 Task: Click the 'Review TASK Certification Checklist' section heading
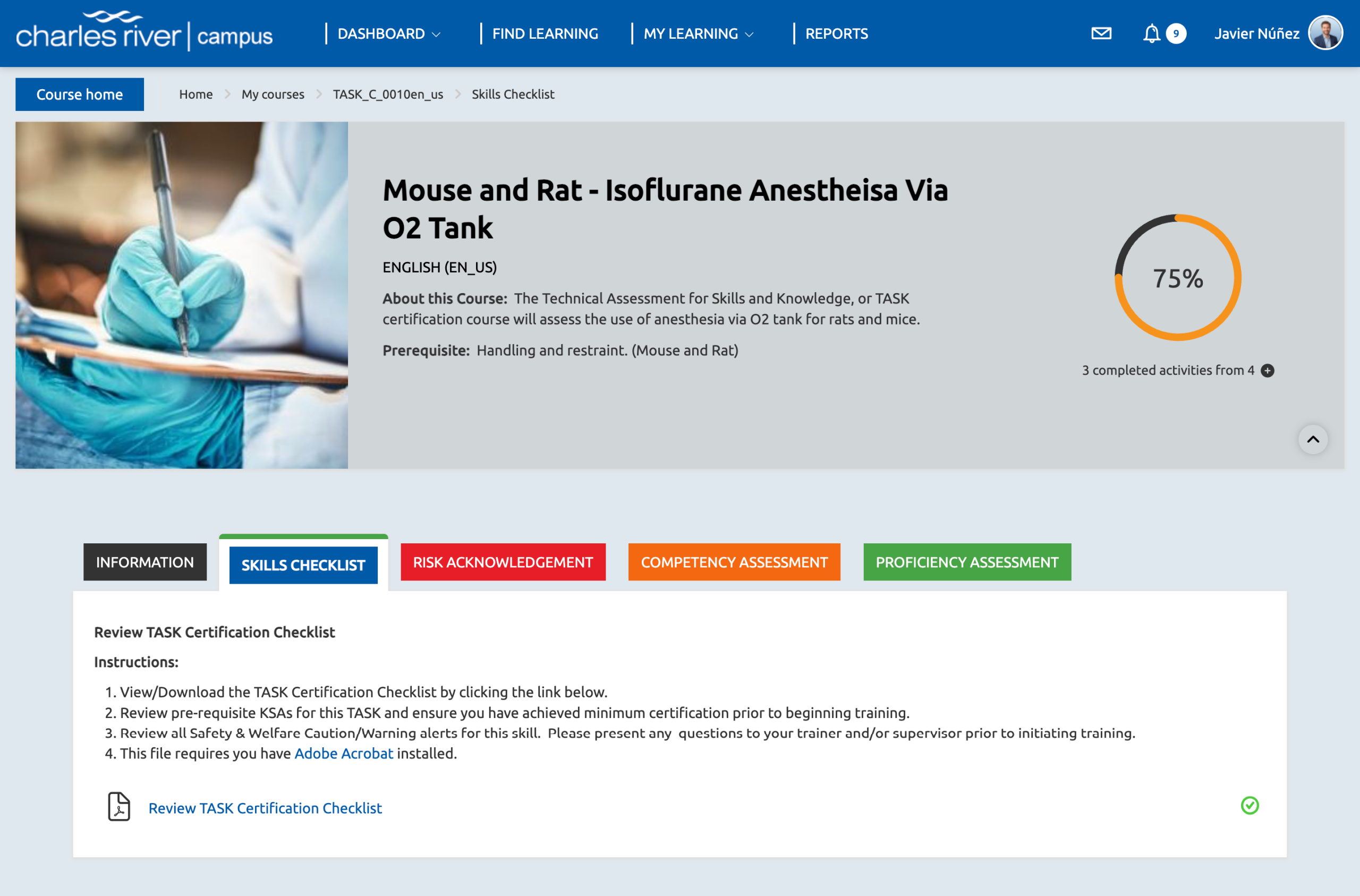click(x=214, y=632)
